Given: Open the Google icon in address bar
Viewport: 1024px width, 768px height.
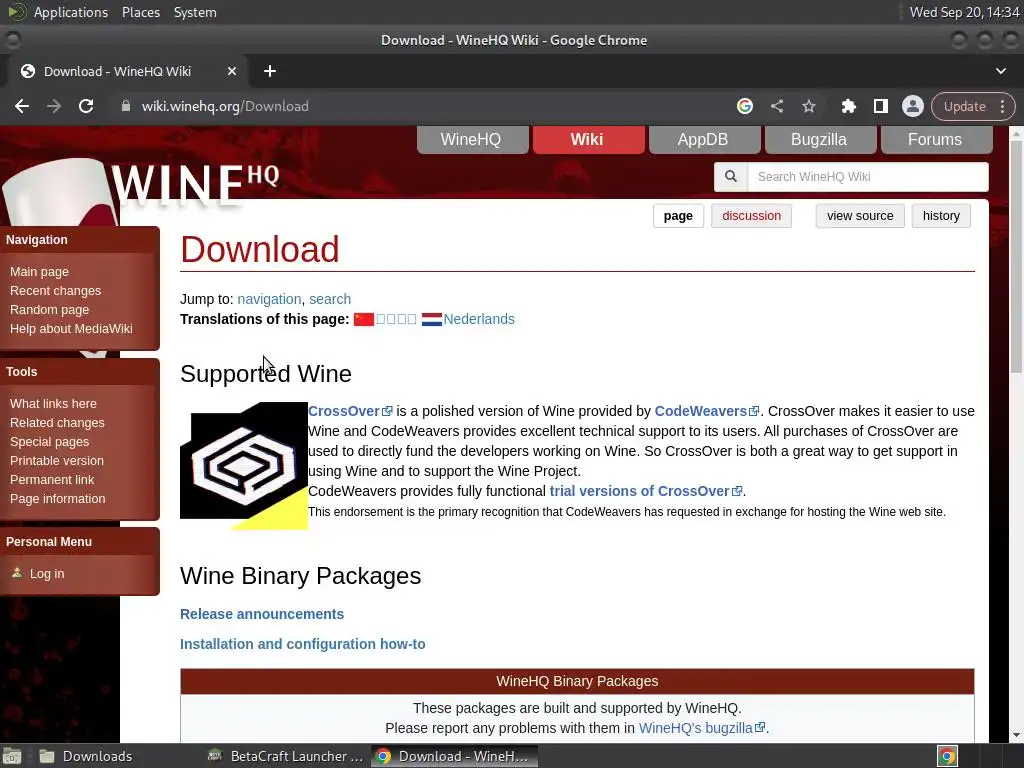Looking at the screenshot, I should point(744,106).
